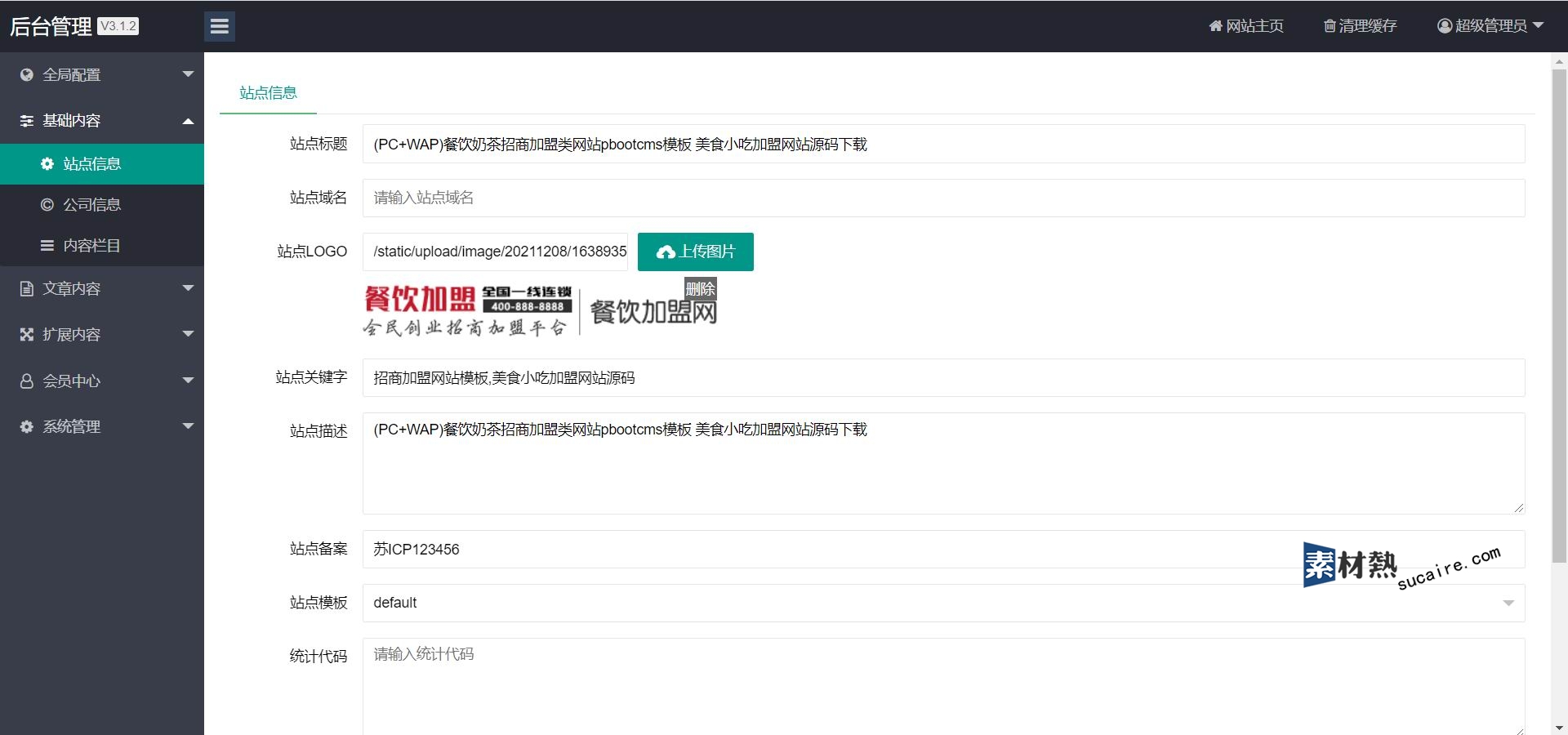The width and height of the screenshot is (1568, 735).
Task: Click the trash icon beside 清理缓存
Action: (x=1330, y=26)
